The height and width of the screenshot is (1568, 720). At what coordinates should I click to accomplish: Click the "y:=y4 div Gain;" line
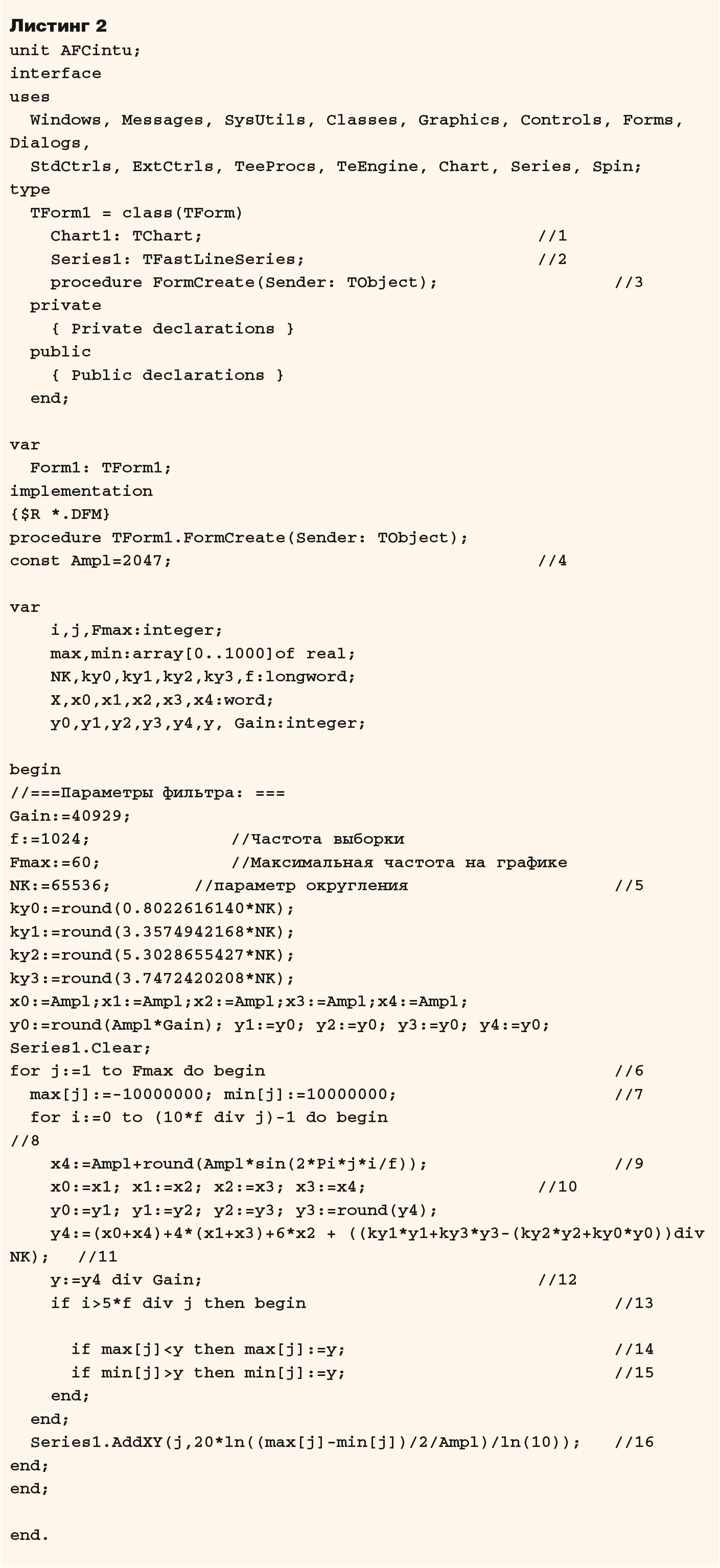click(x=126, y=1280)
